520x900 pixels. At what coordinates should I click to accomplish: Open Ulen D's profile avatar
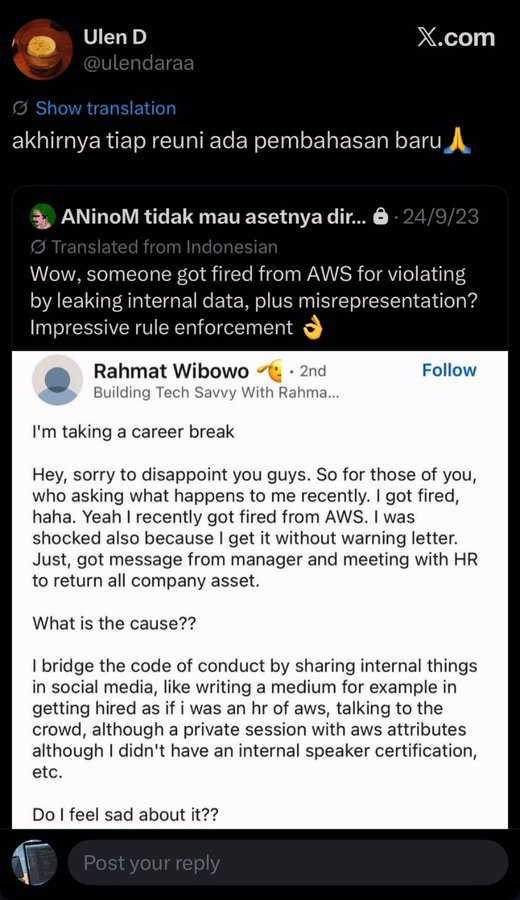[x=42, y=49]
